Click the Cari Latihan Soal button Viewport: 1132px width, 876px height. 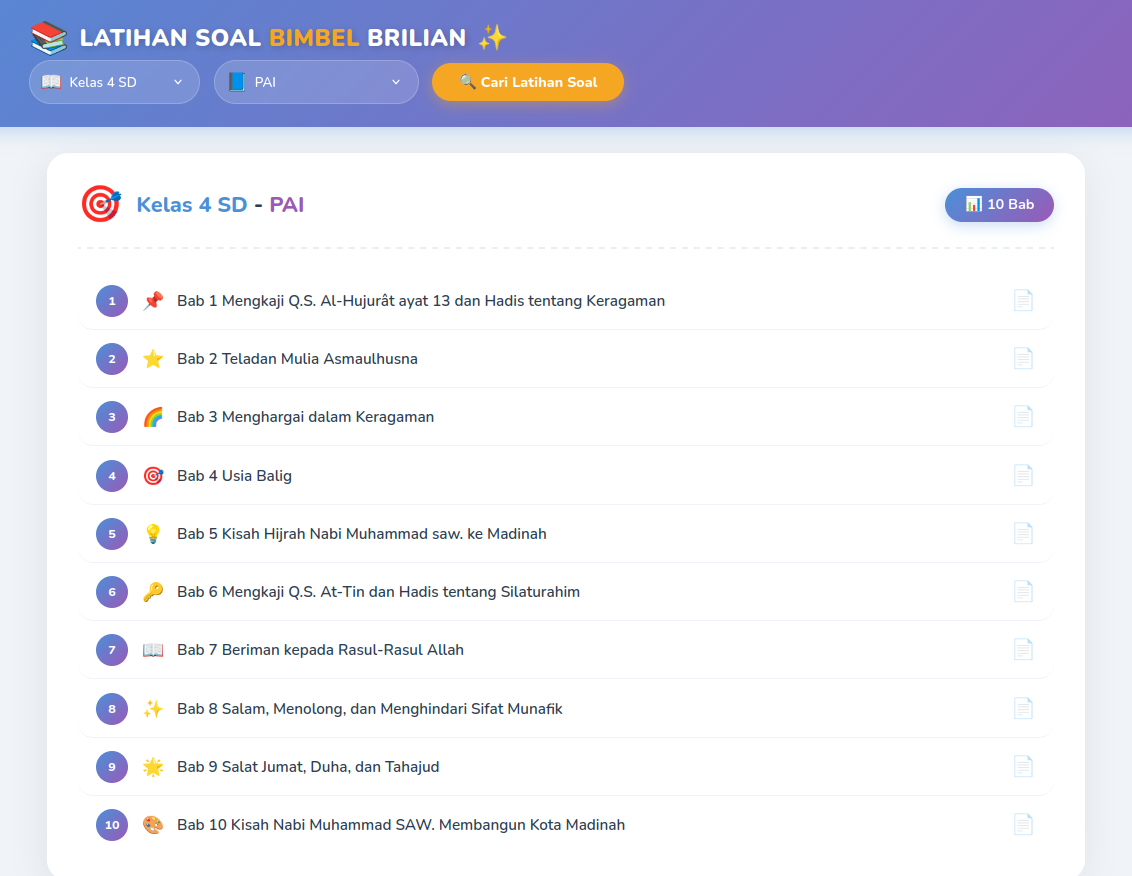tap(528, 82)
